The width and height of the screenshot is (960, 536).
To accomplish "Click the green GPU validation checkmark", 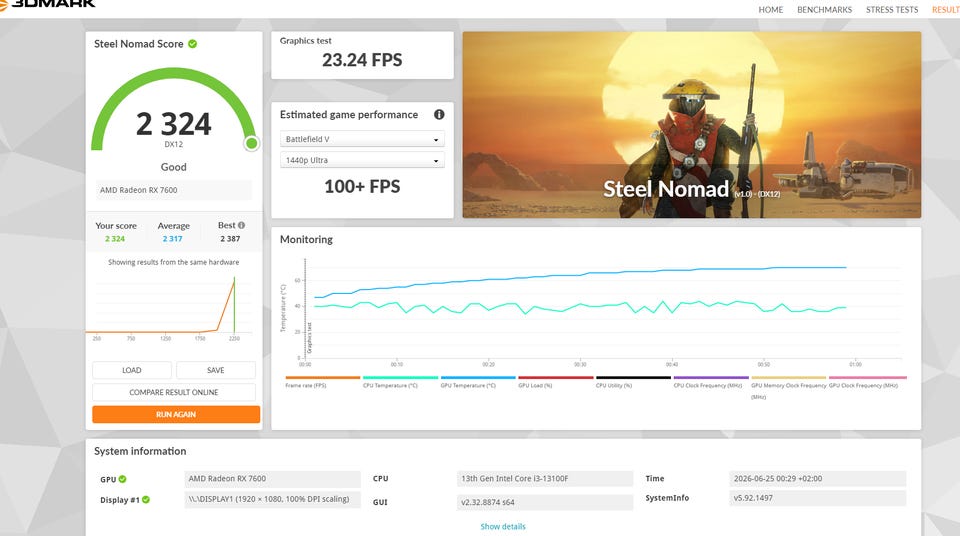I will (122, 479).
